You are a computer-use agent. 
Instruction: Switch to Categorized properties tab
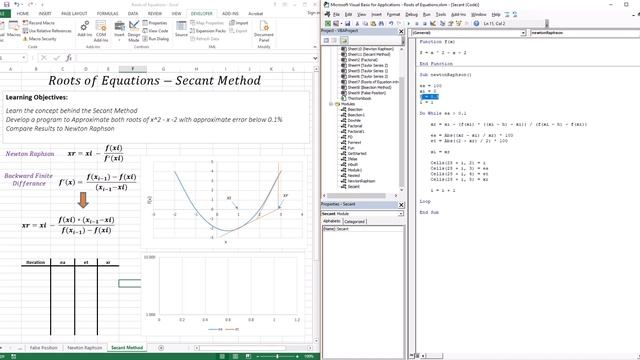click(x=355, y=221)
